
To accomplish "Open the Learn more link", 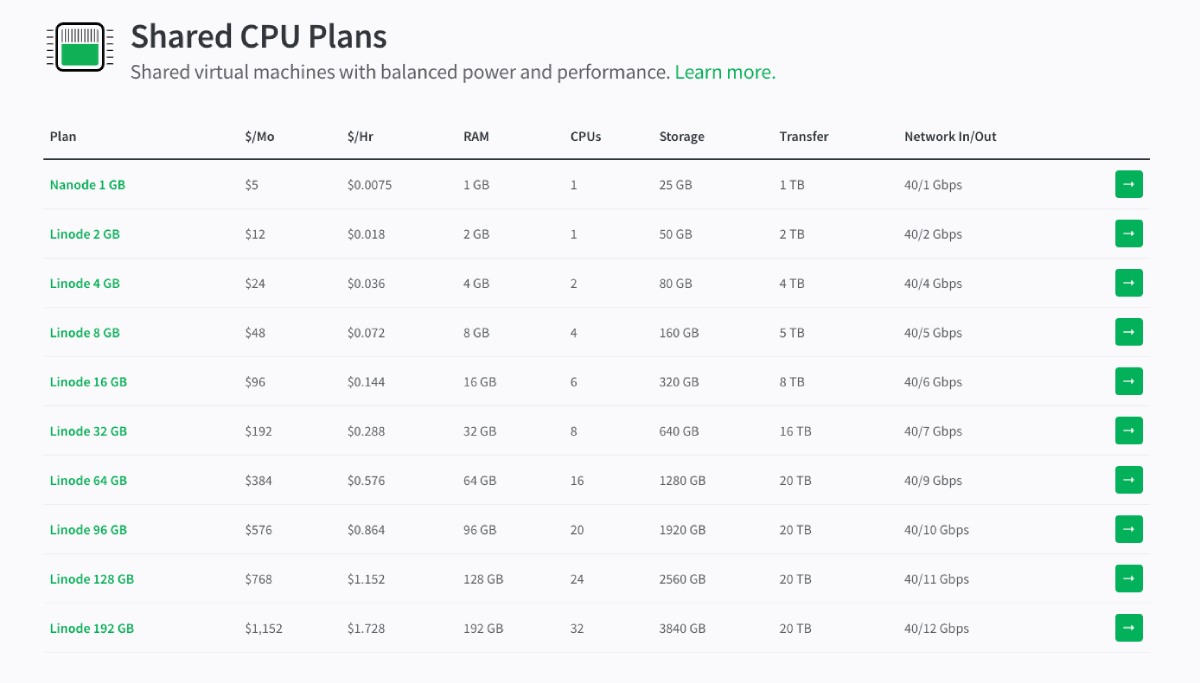I will (x=725, y=72).
